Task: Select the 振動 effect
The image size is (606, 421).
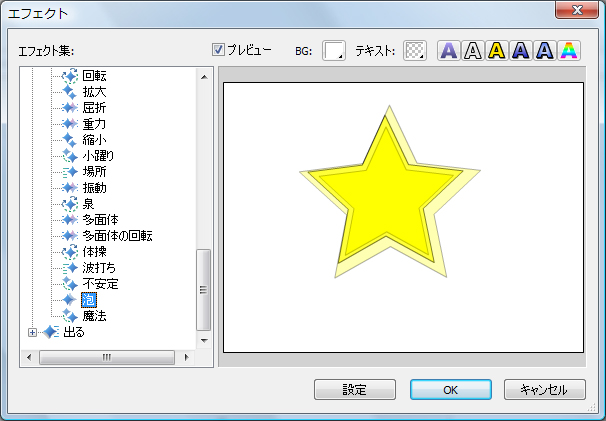Action: (x=94, y=188)
